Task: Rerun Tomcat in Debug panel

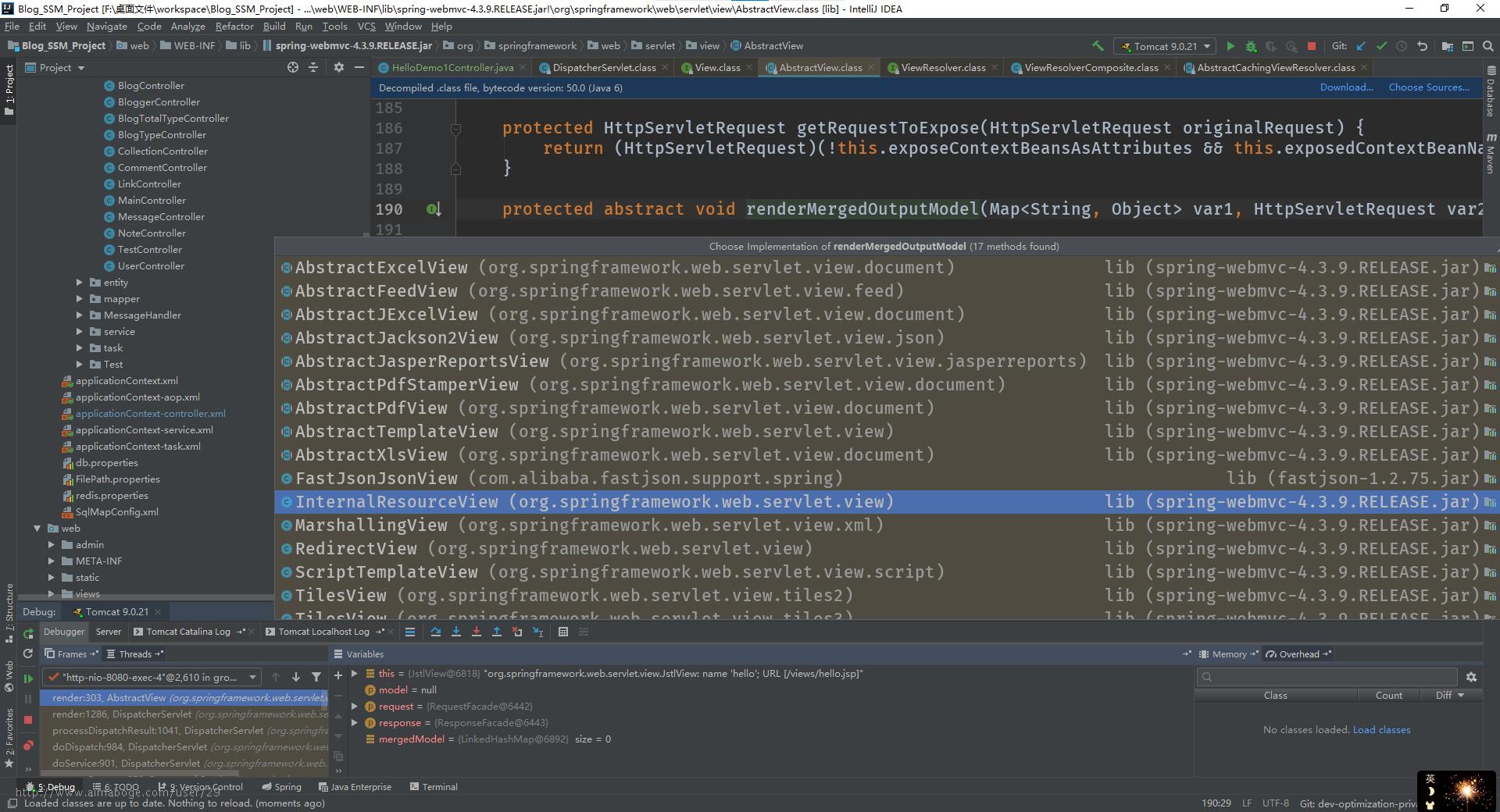Action: coord(28,633)
